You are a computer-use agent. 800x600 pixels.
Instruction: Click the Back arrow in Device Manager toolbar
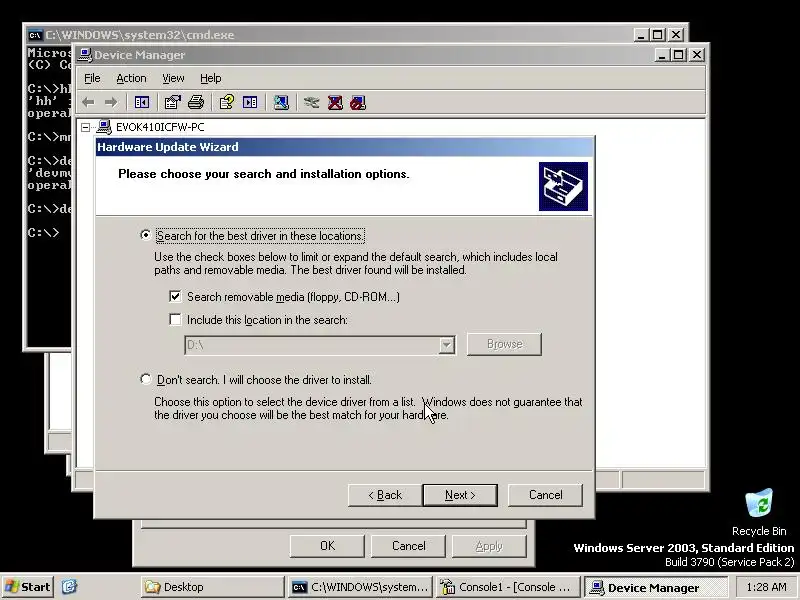[x=88, y=103]
